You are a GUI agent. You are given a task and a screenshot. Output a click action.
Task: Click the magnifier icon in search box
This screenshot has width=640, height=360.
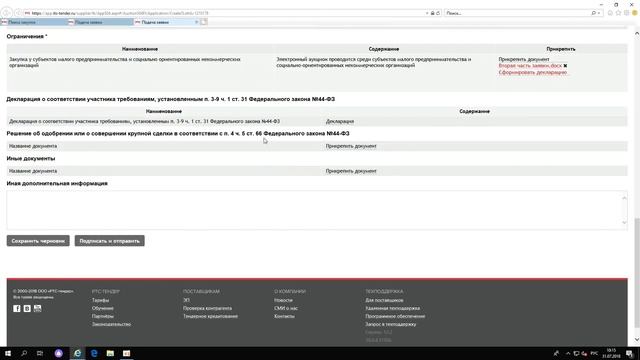[x=593, y=13]
